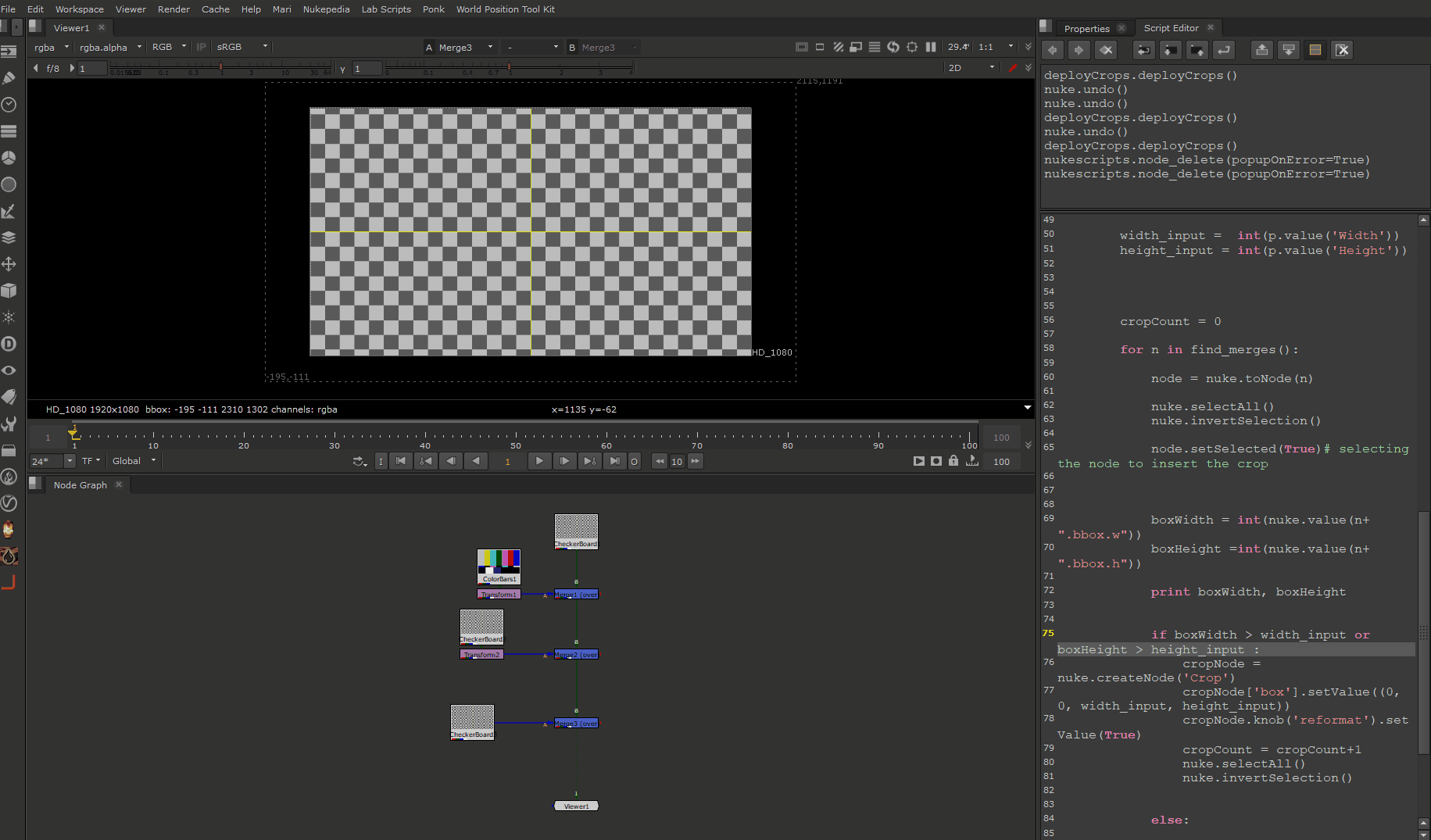Open the sRGB viewer colorspace dropdown
The image size is (1431, 840).
[x=242, y=47]
